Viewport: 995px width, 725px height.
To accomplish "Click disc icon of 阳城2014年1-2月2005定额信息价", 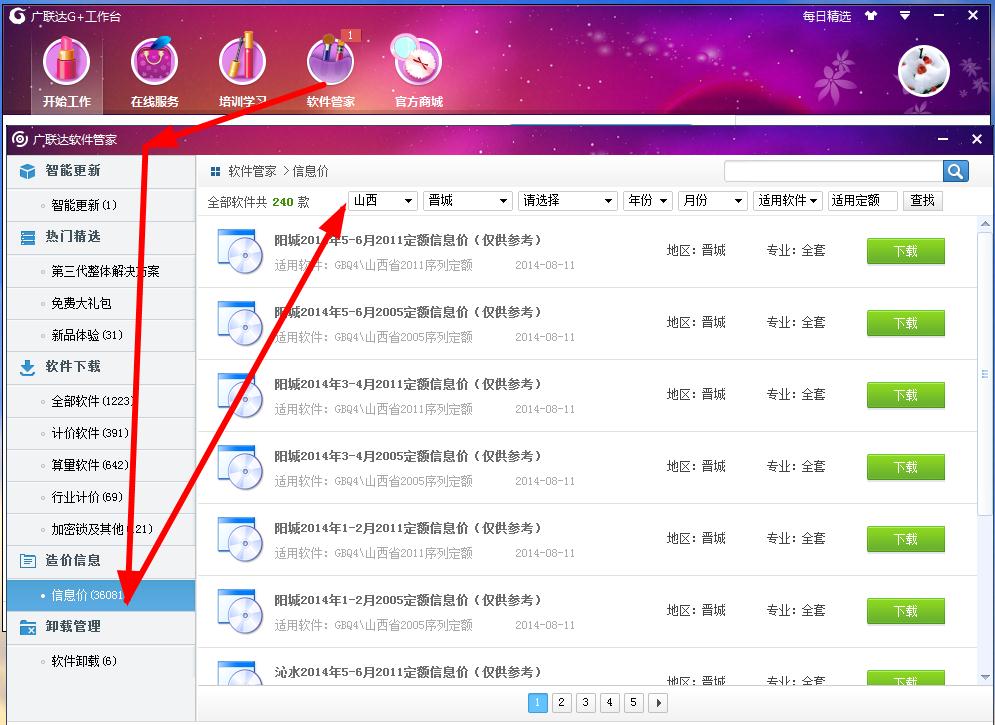I will click(240, 611).
